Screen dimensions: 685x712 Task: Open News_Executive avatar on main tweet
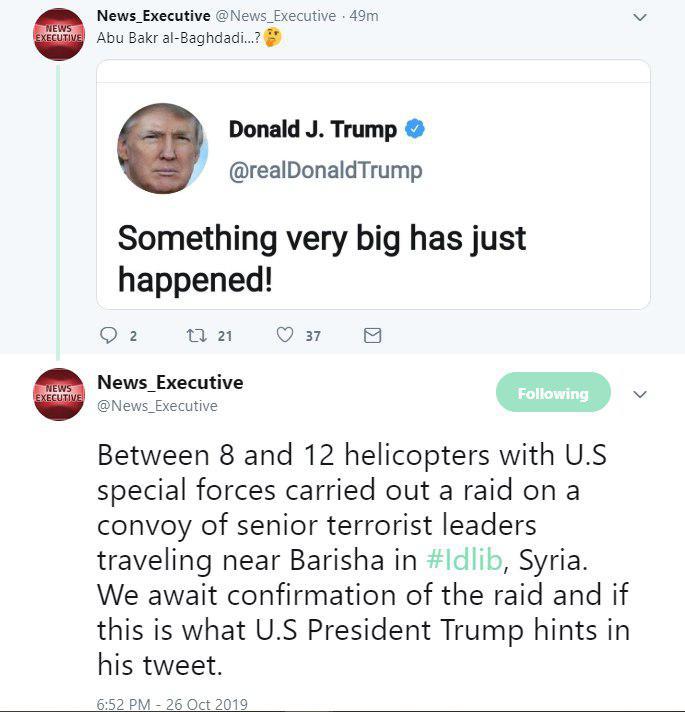coord(59,394)
